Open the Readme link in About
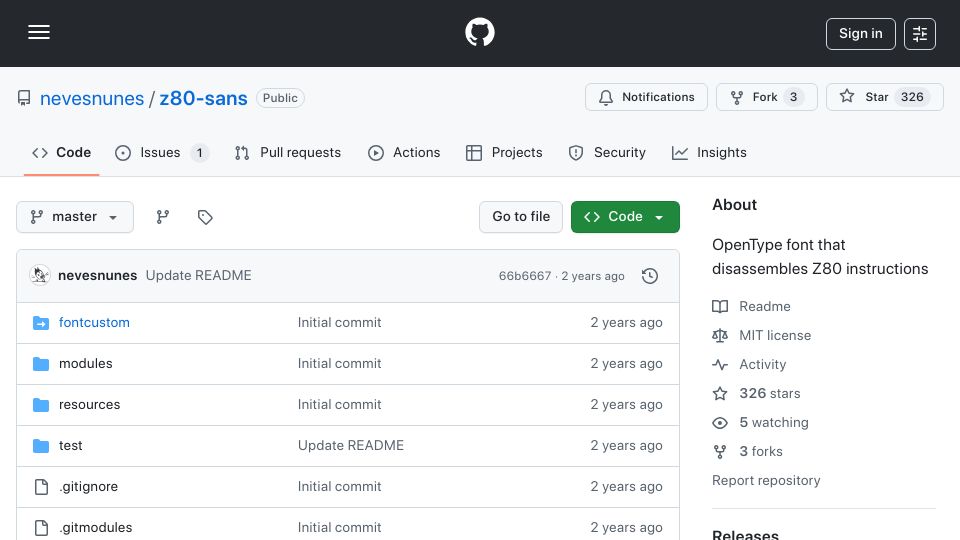960x540 pixels. point(751,306)
